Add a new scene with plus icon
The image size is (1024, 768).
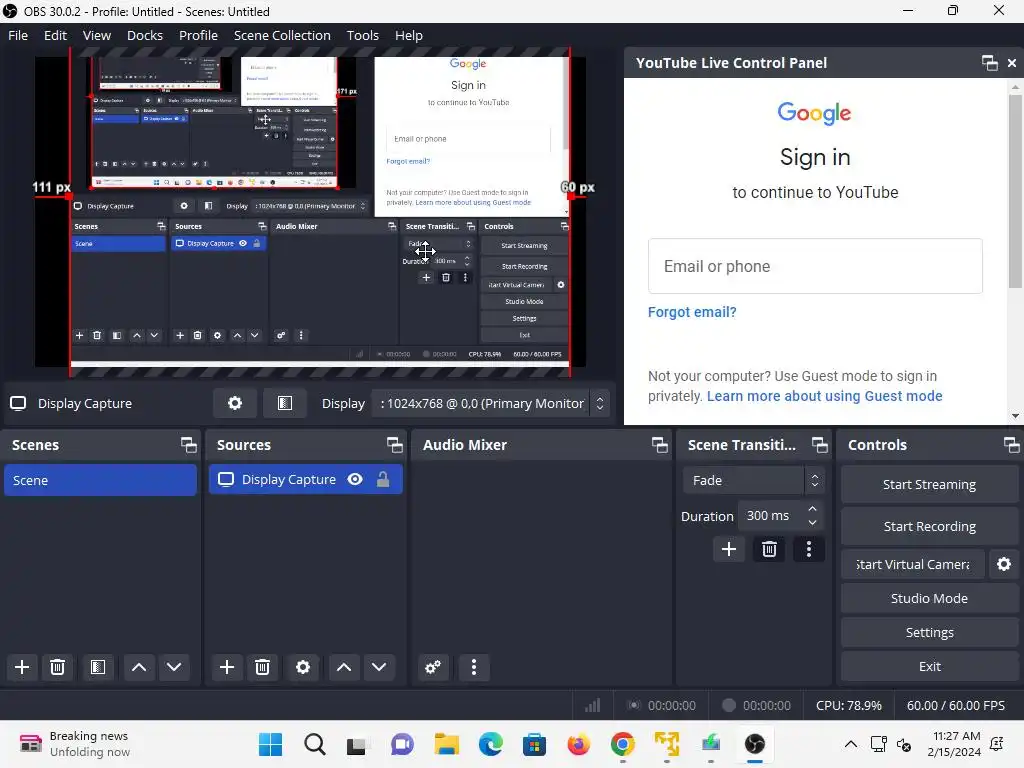pyautogui.click(x=22, y=667)
